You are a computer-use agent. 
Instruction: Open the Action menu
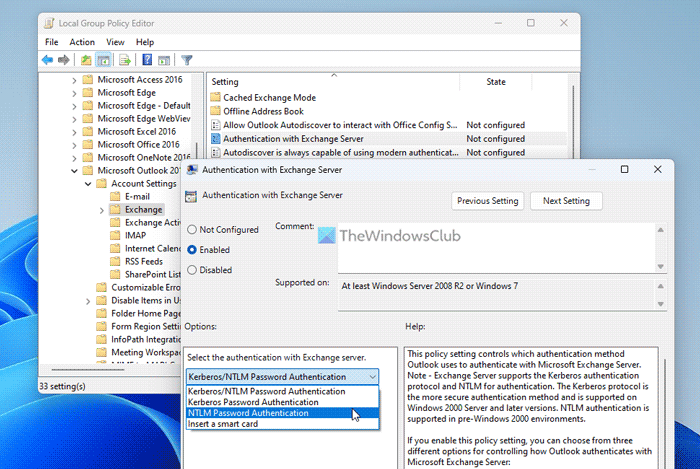click(82, 42)
